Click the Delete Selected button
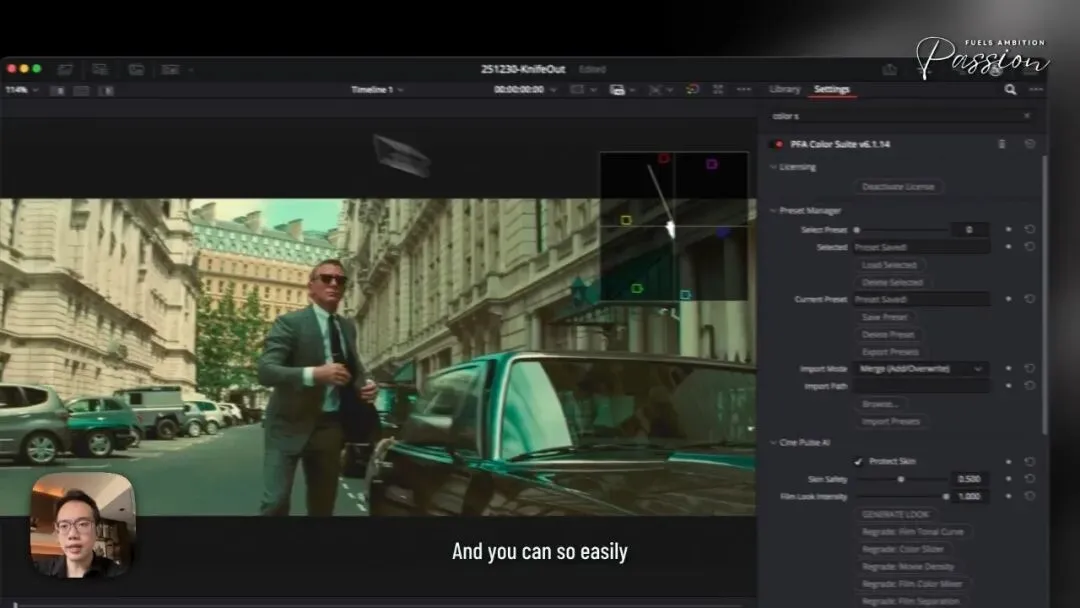Image resolution: width=1080 pixels, height=608 pixels. pos(892,282)
